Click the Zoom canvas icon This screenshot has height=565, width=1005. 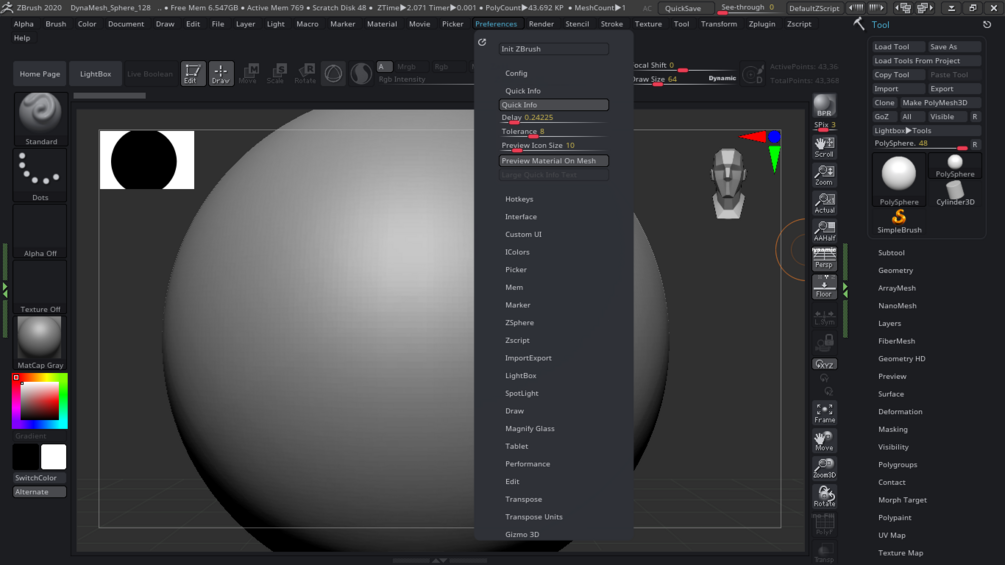pyautogui.click(x=824, y=175)
